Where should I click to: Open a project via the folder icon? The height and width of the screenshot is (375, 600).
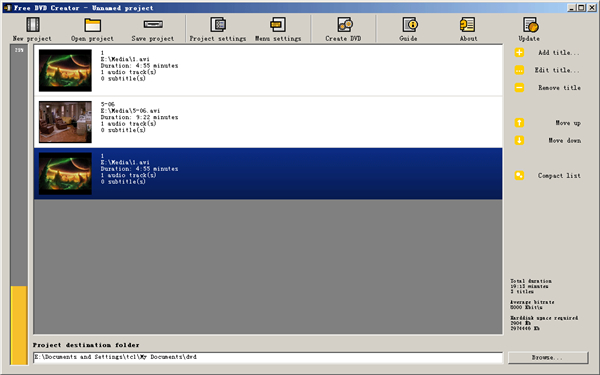click(x=93, y=25)
